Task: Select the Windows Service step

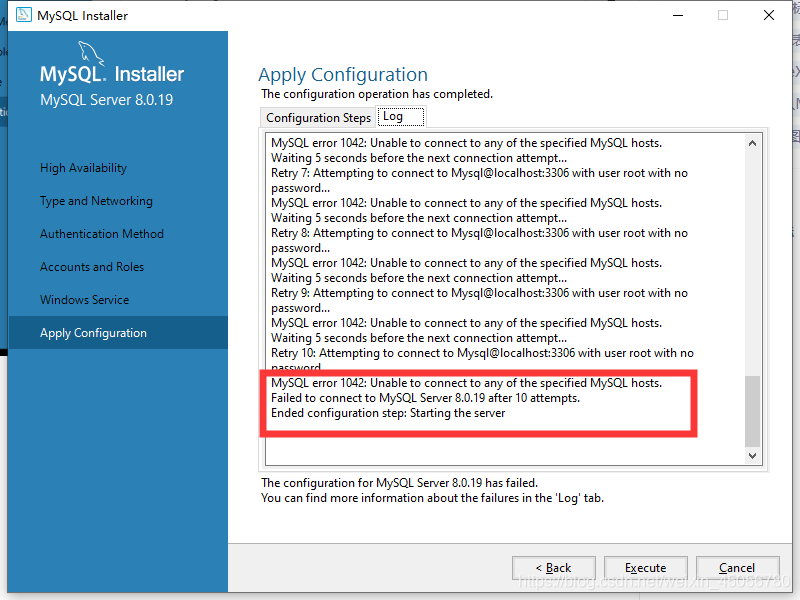Action: click(84, 299)
